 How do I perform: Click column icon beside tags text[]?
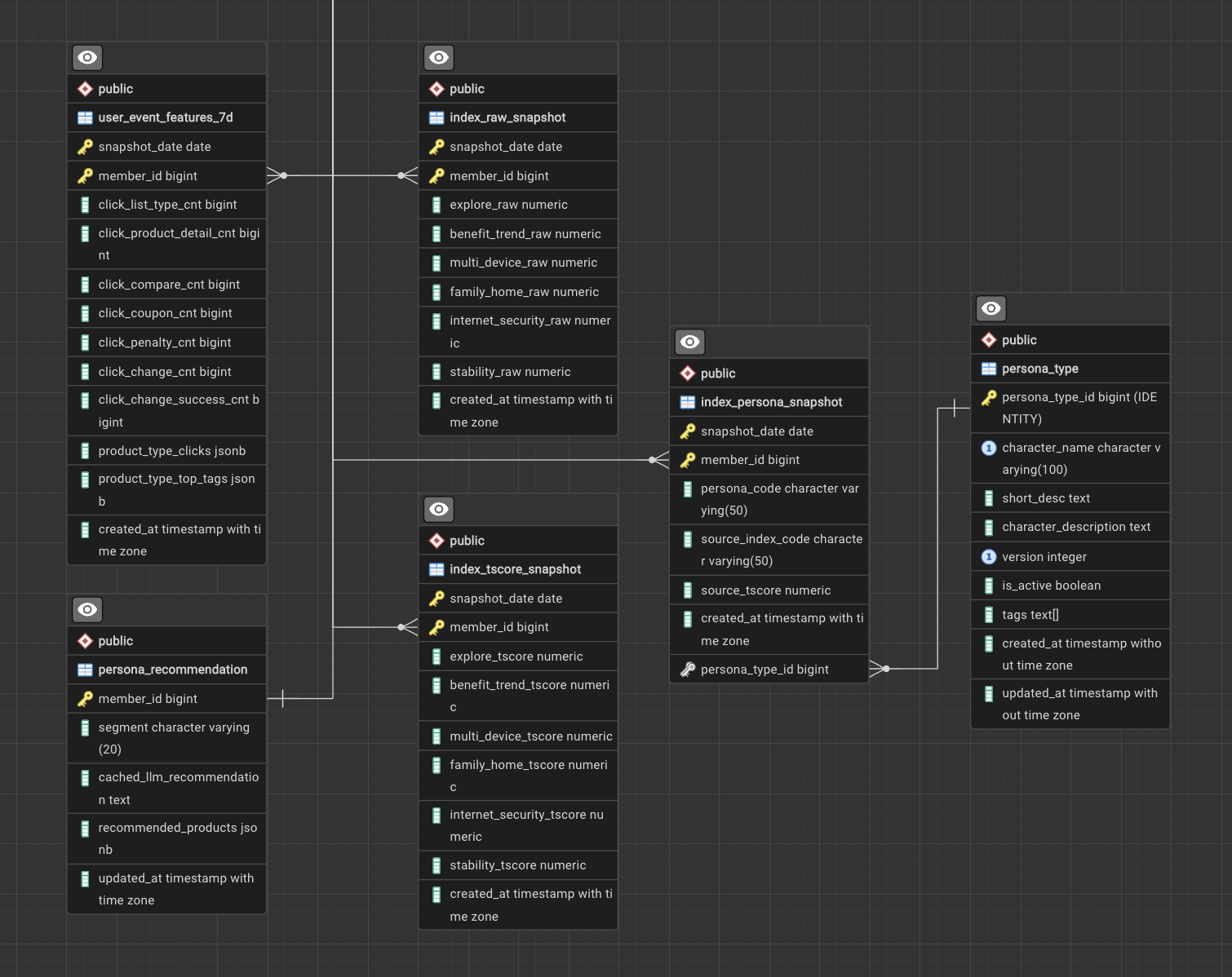click(x=989, y=615)
